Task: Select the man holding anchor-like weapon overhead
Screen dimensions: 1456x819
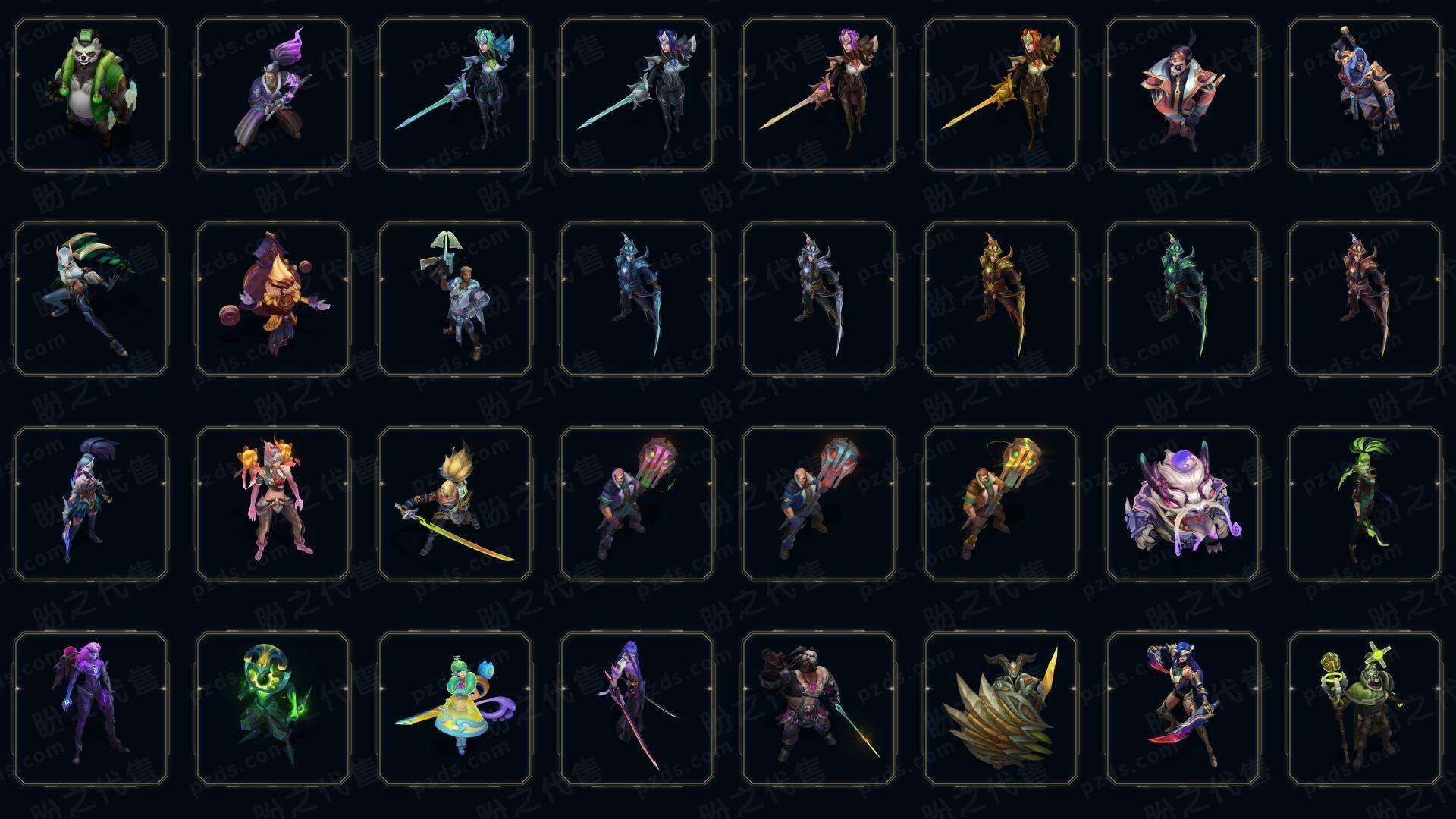Action: coord(455,299)
